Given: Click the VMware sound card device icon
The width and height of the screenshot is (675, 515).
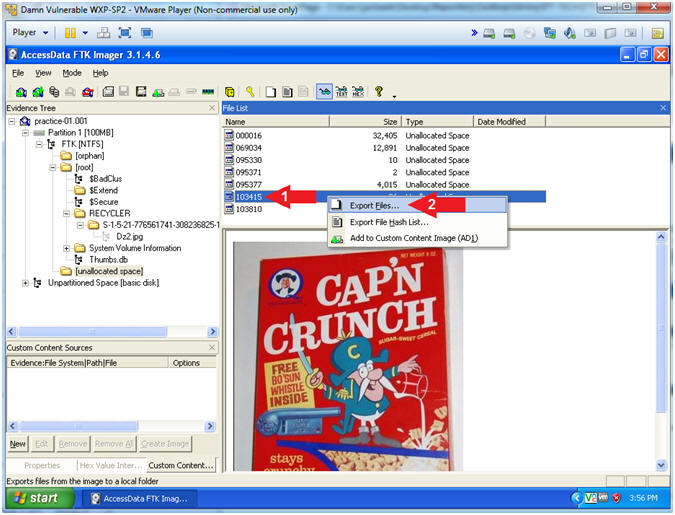Looking at the screenshot, I should 570,33.
